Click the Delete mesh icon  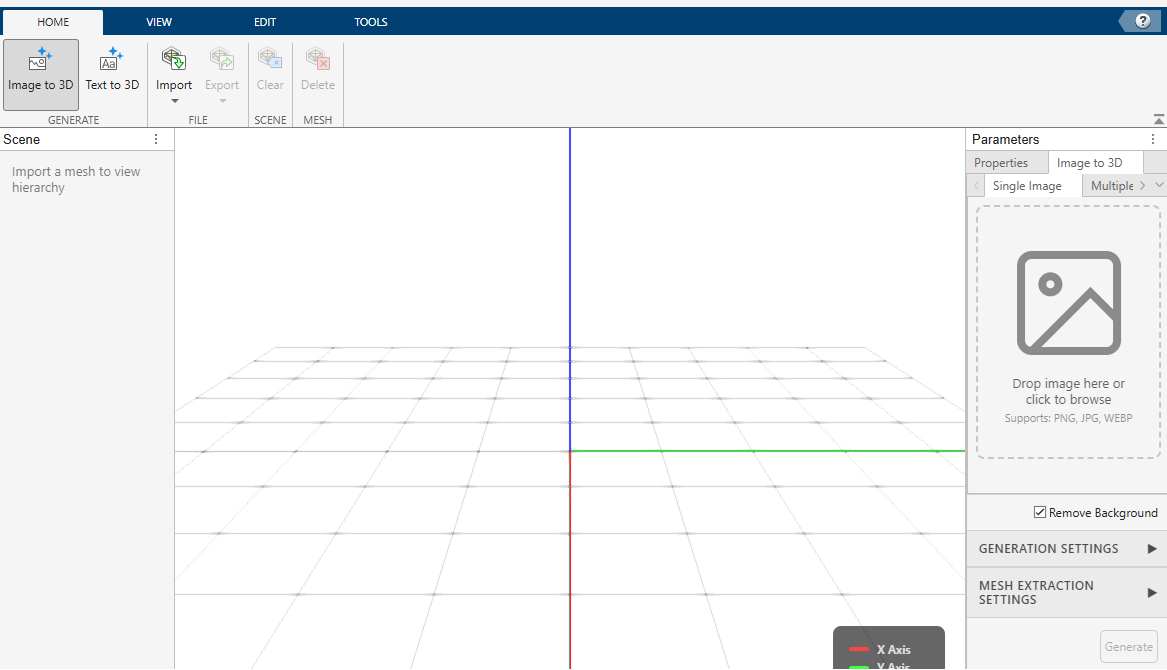coord(318,59)
